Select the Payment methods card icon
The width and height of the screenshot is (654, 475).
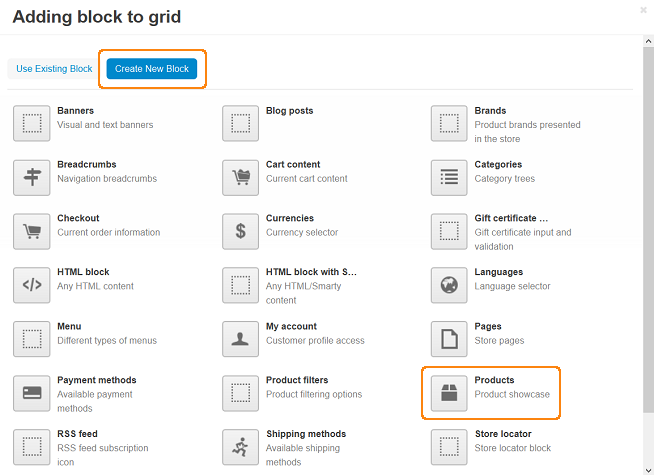click(x=32, y=393)
